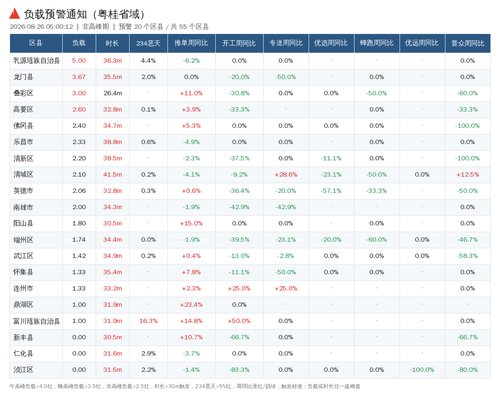Select the 端州区 row name
Image resolution: width=500 pixels, height=402 pixels.
23,240
